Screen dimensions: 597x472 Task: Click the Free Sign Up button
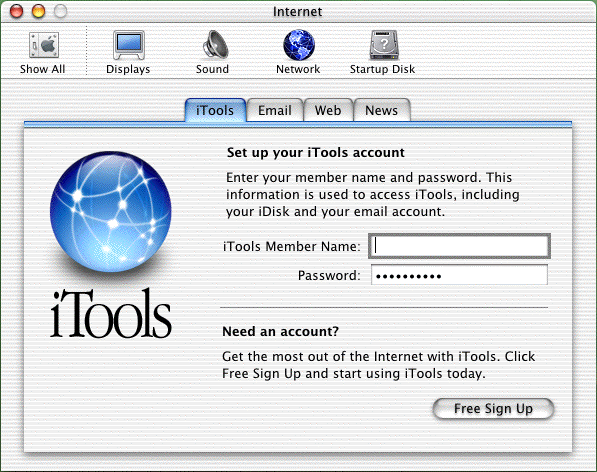493,409
